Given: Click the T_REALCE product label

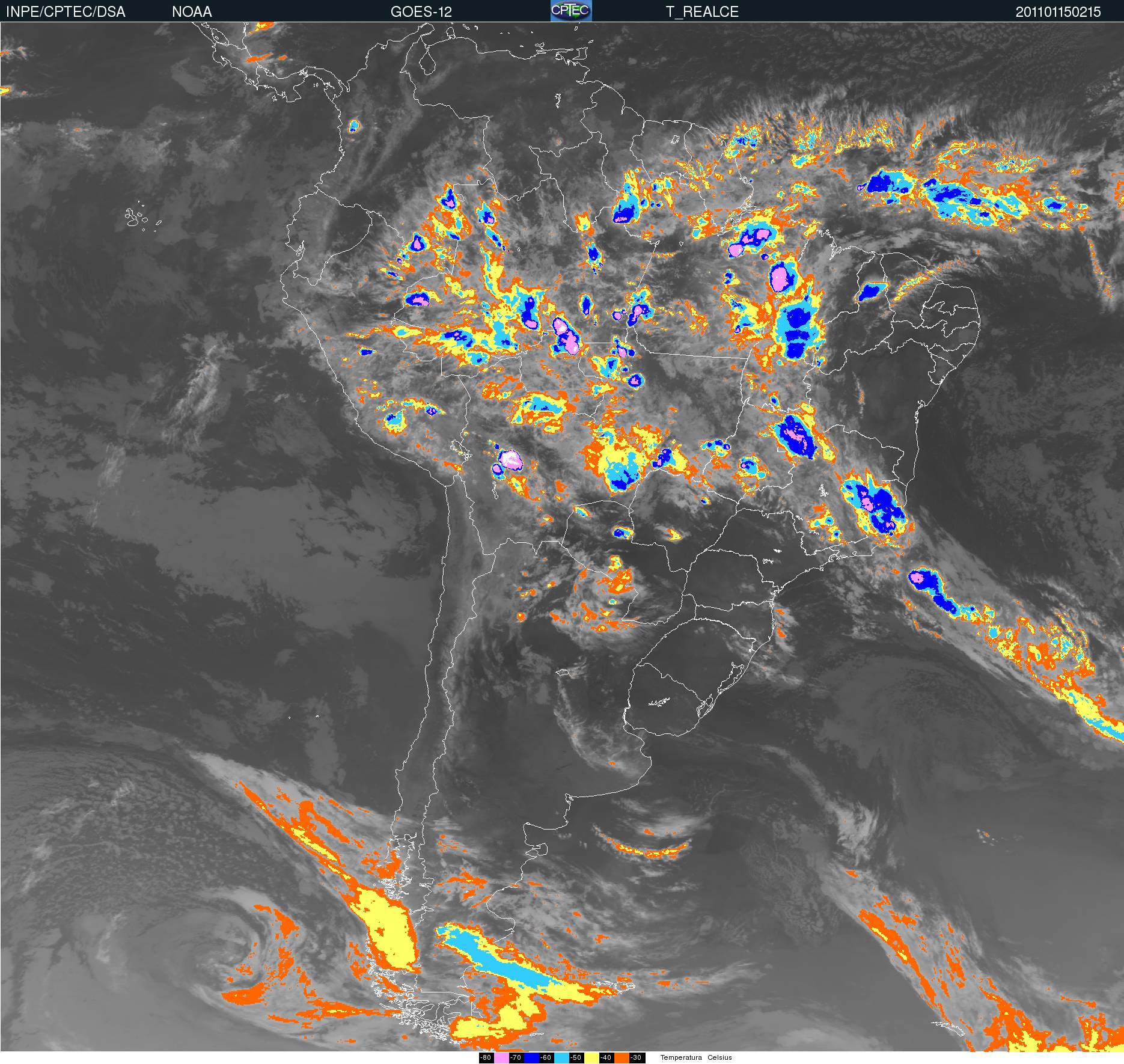Looking at the screenshot, I should 702,12.
